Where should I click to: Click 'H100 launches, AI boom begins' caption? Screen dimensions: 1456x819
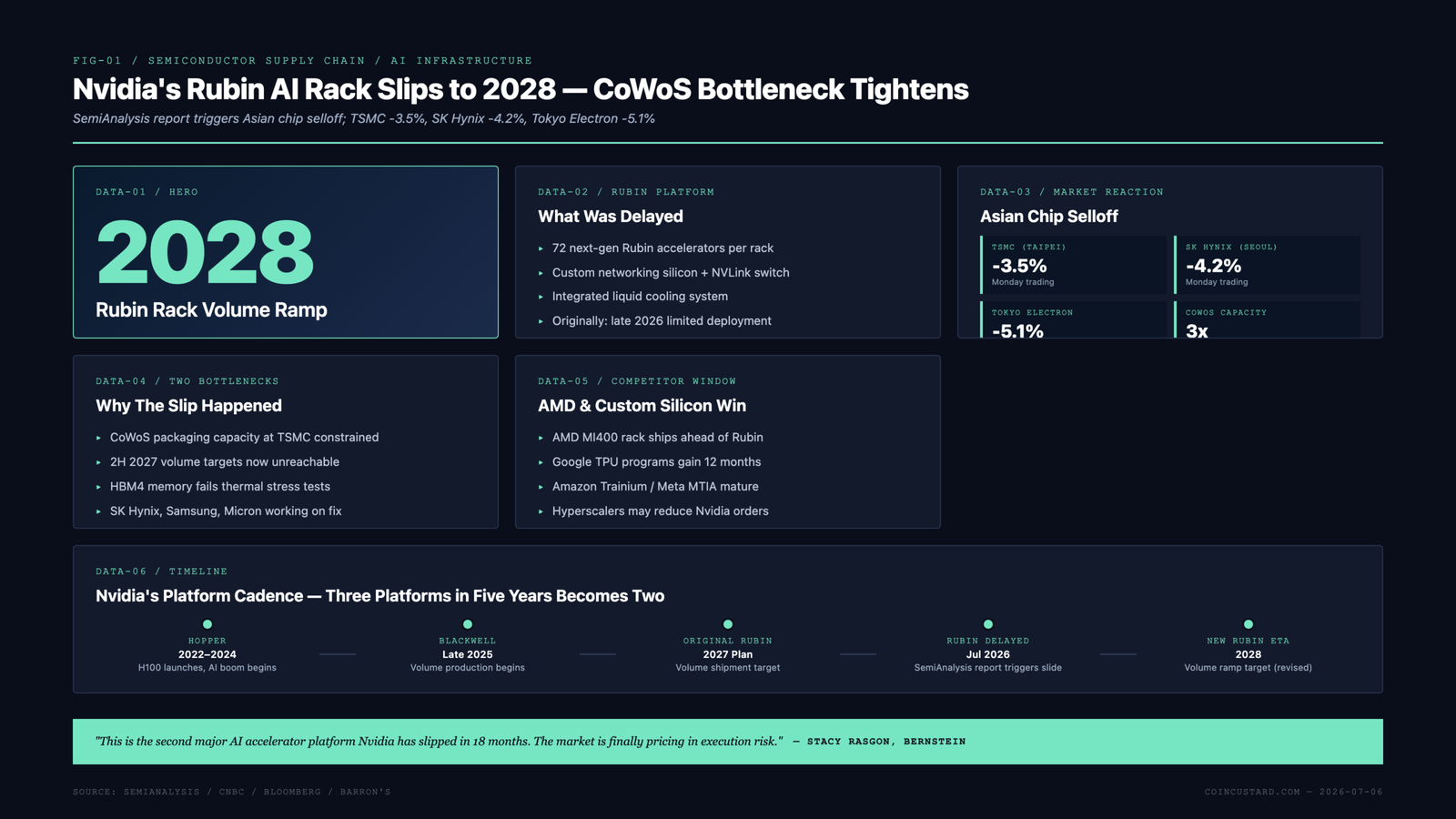pos(207,668)
